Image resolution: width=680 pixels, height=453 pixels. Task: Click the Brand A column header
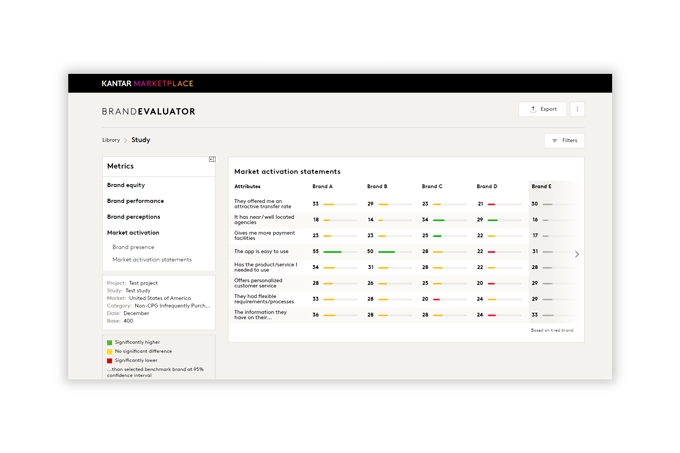pos(323,186)
